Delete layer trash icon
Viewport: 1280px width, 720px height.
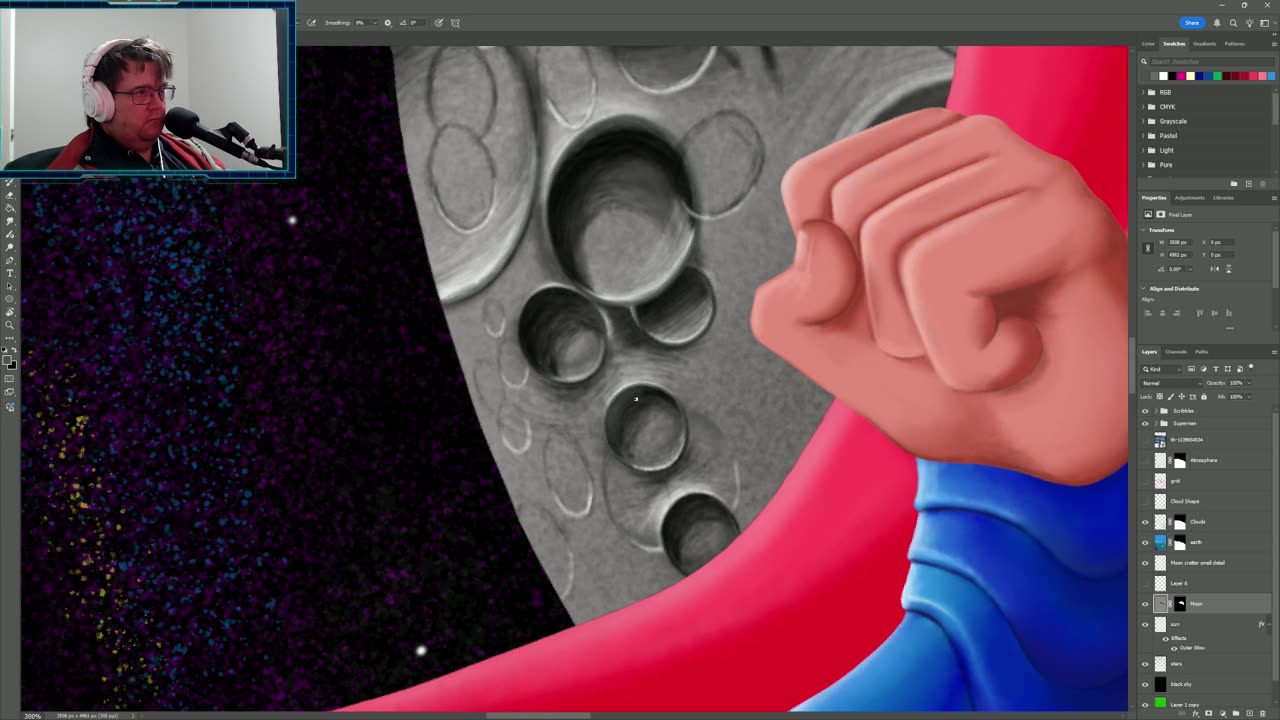click(x=1262, y=713)
